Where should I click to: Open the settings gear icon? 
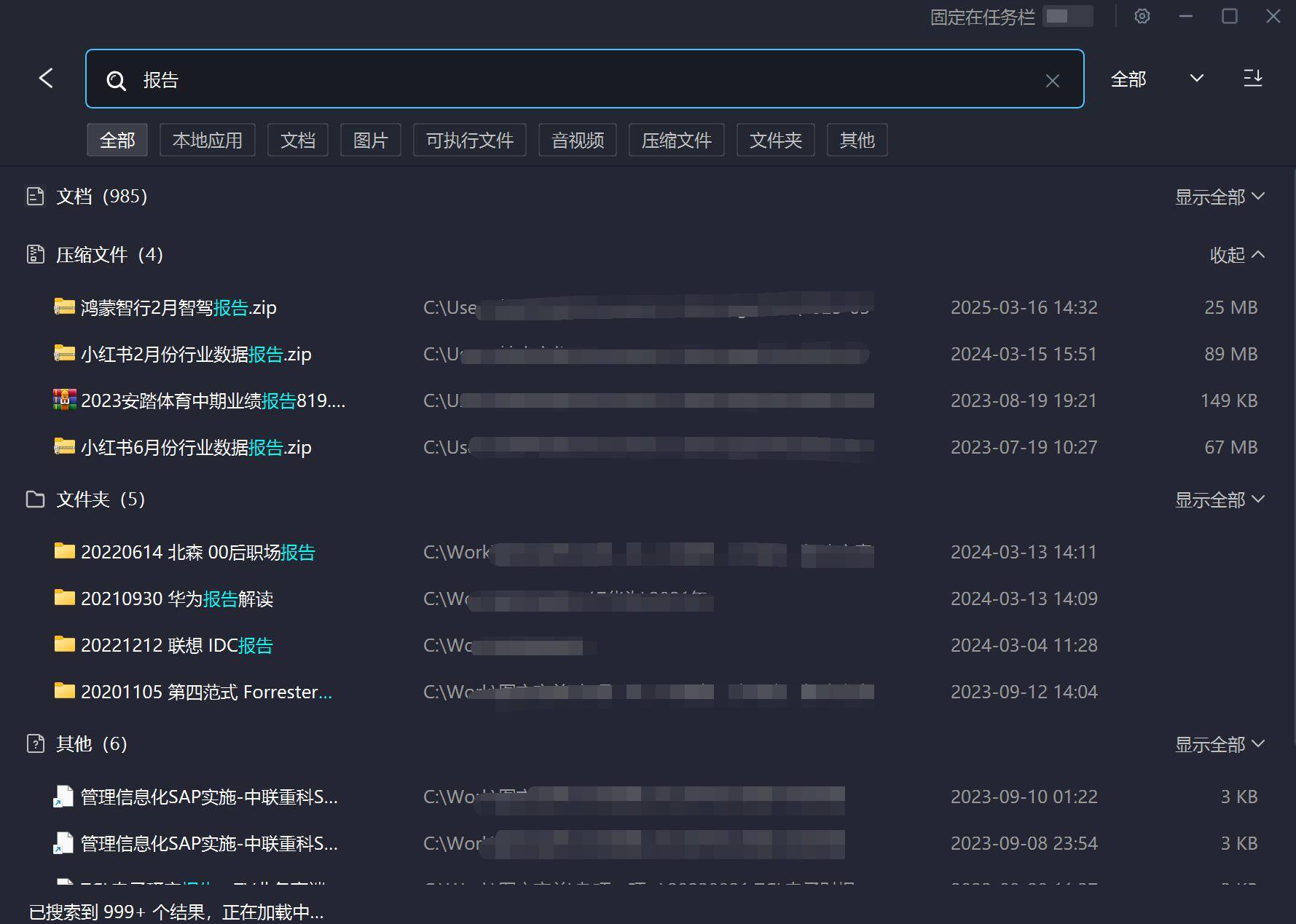pyautogui.click(x=1142, y=16)
